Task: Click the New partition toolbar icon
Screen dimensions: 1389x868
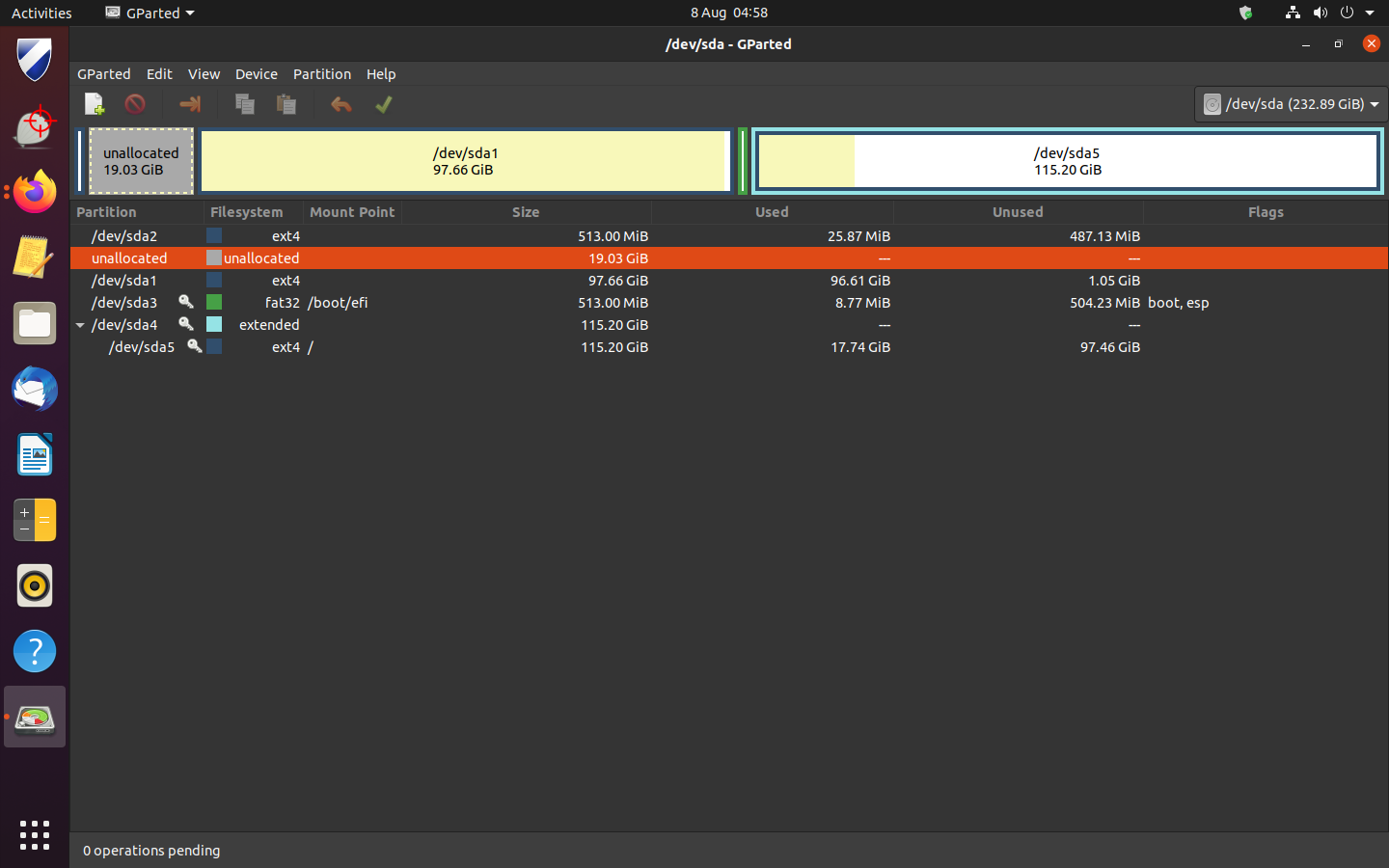Action: (x=95, y=104)
